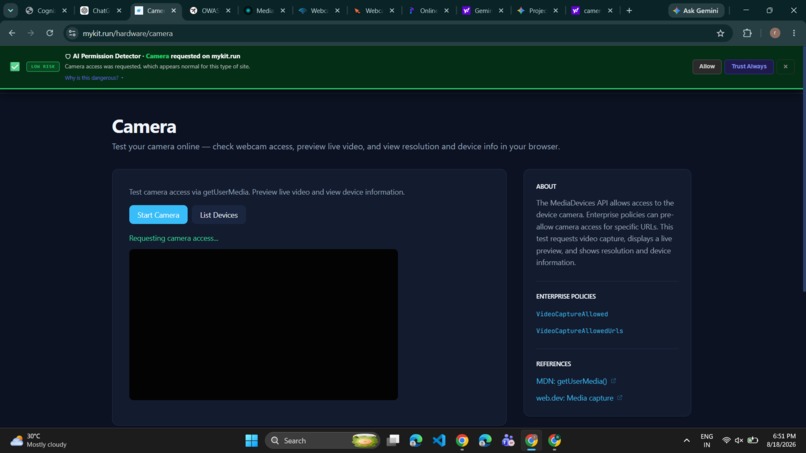Image resolution: width=806 pixels, height=453 pixels.
Task: Open the ENG IN language switcher
Action: (x=707, y=440)
